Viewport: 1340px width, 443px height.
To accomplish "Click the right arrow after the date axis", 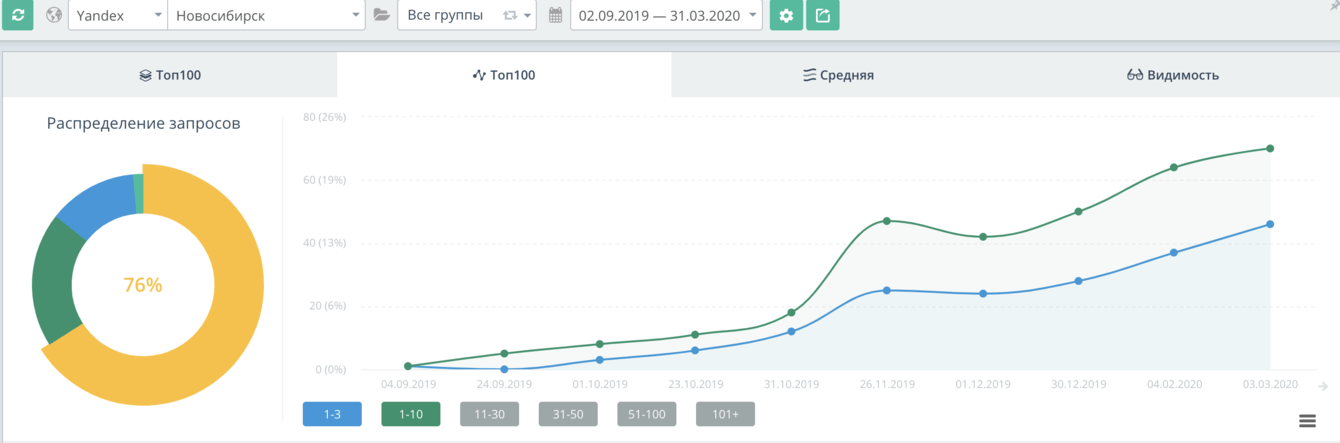I will (1323, 385).
